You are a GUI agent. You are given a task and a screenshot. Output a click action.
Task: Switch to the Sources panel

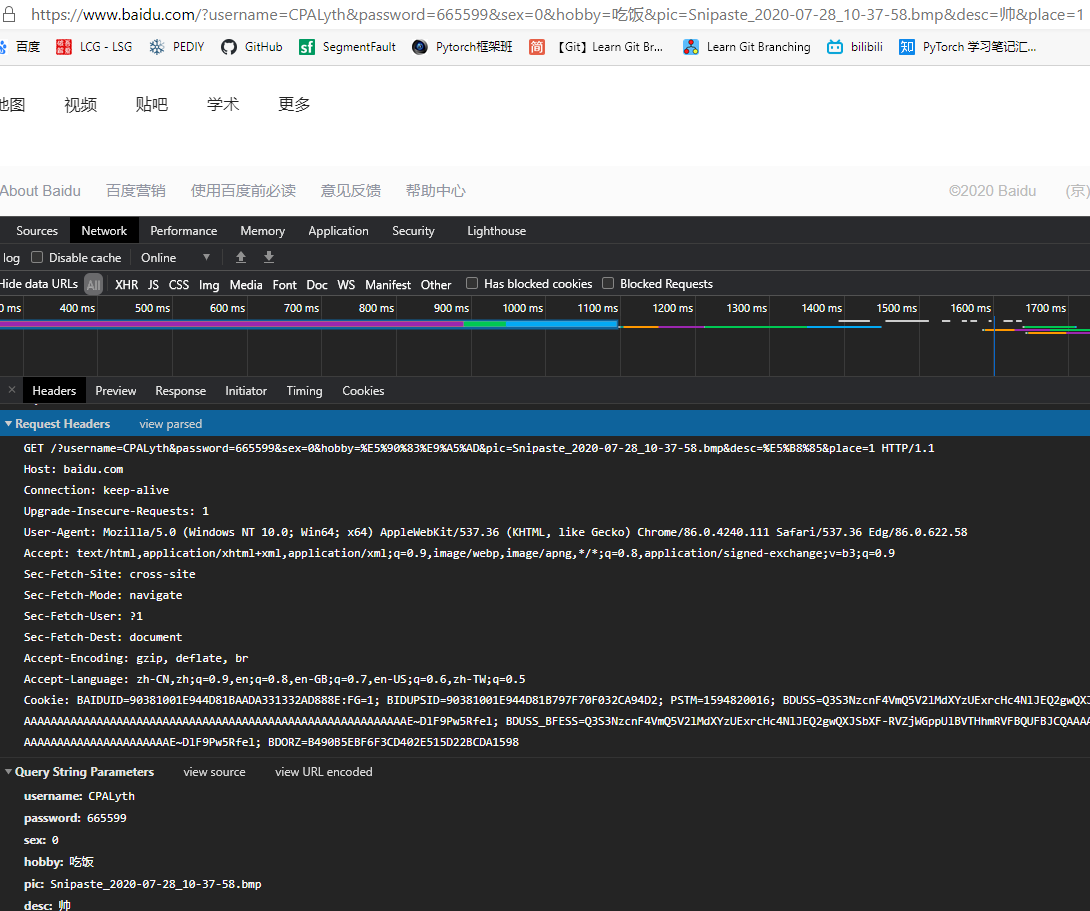[37, 231]
